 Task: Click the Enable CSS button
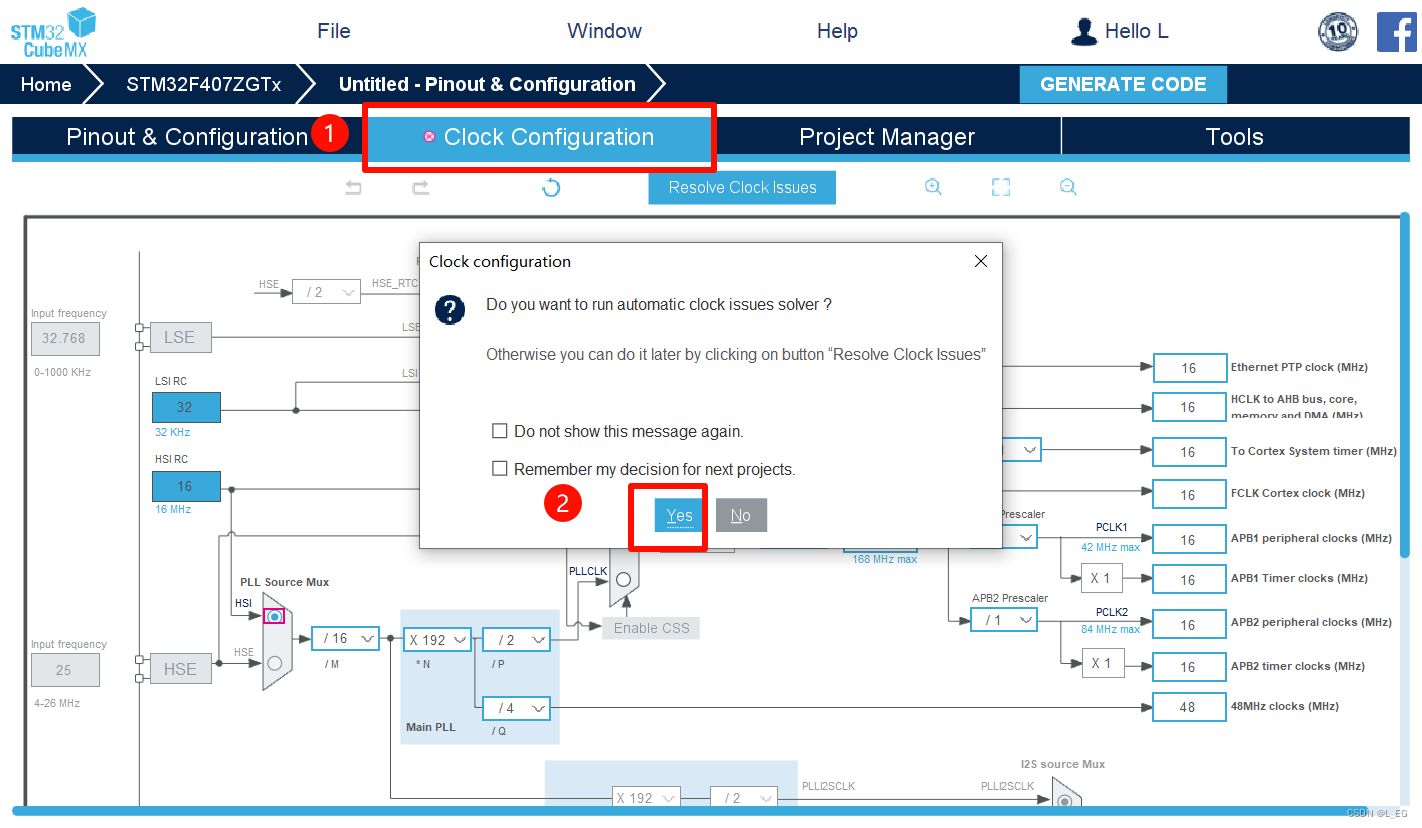pos(651,627)
